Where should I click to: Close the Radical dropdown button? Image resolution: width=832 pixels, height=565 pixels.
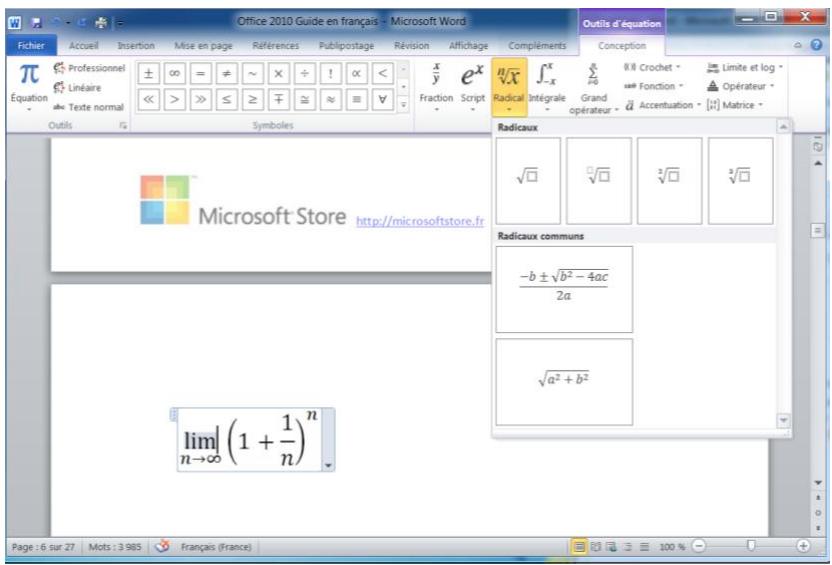click(509, 88)
